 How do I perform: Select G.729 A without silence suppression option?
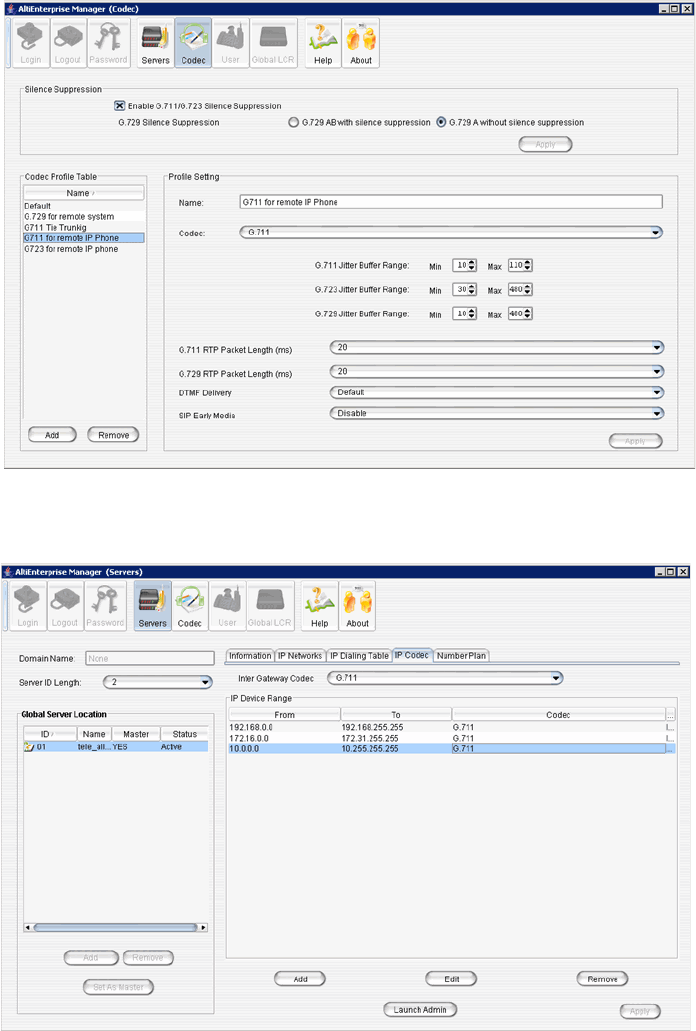tap(441, 123)
